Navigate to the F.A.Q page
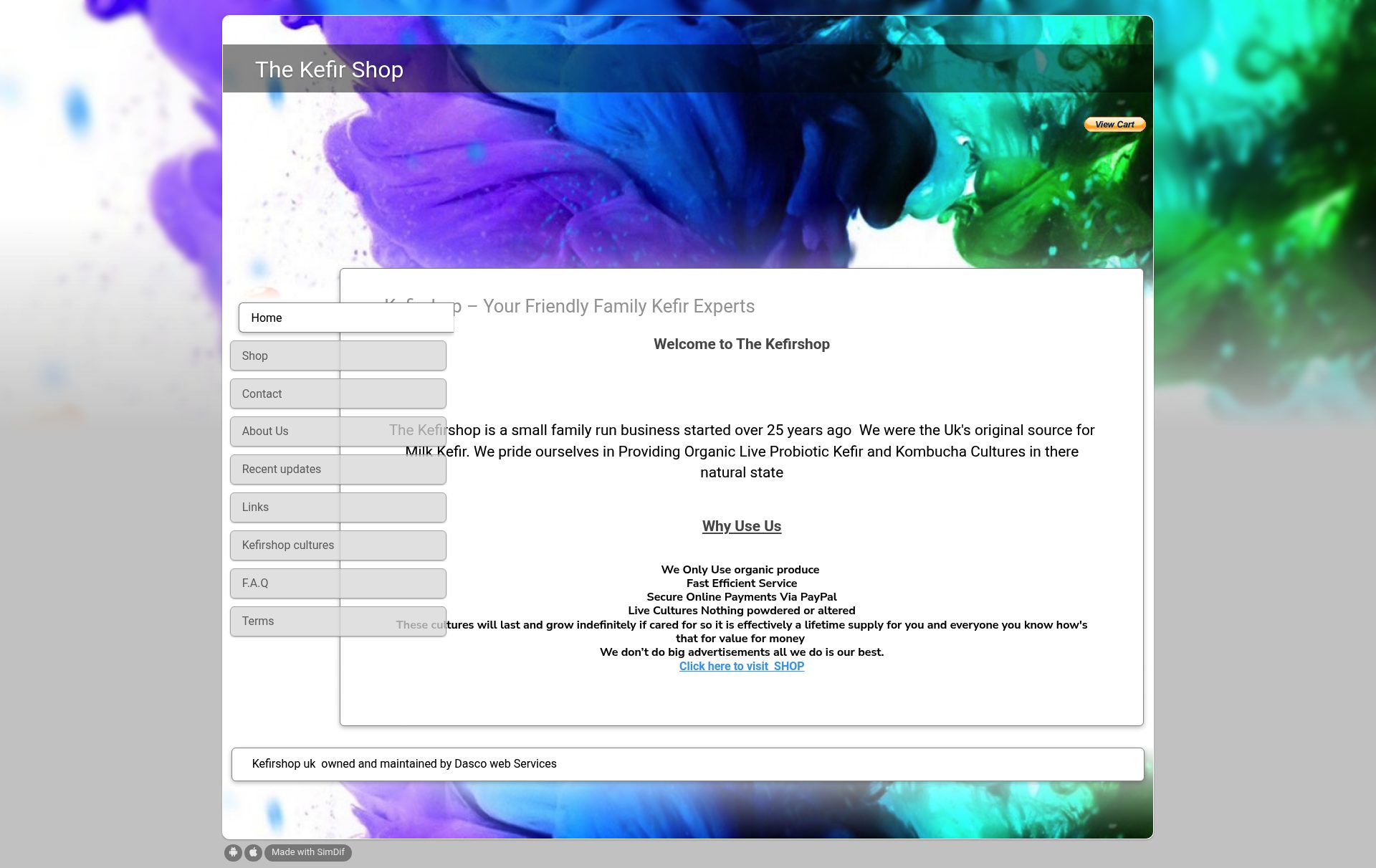Image resolution: width=1376 pixels, height=868 pixels. point(338,583)
